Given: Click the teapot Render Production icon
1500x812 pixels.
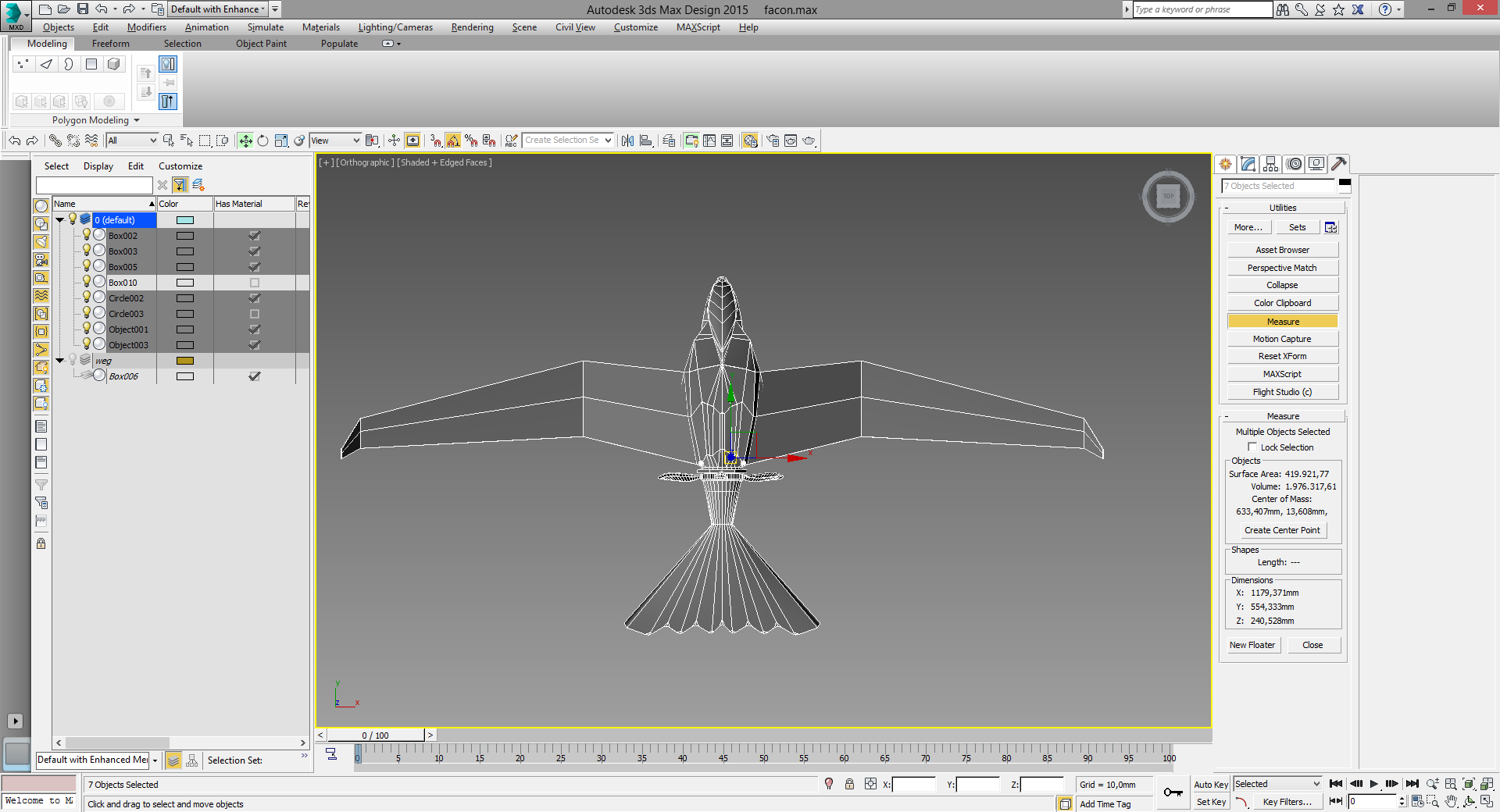Looking at the screenshot, I should [x=809, y=141].
